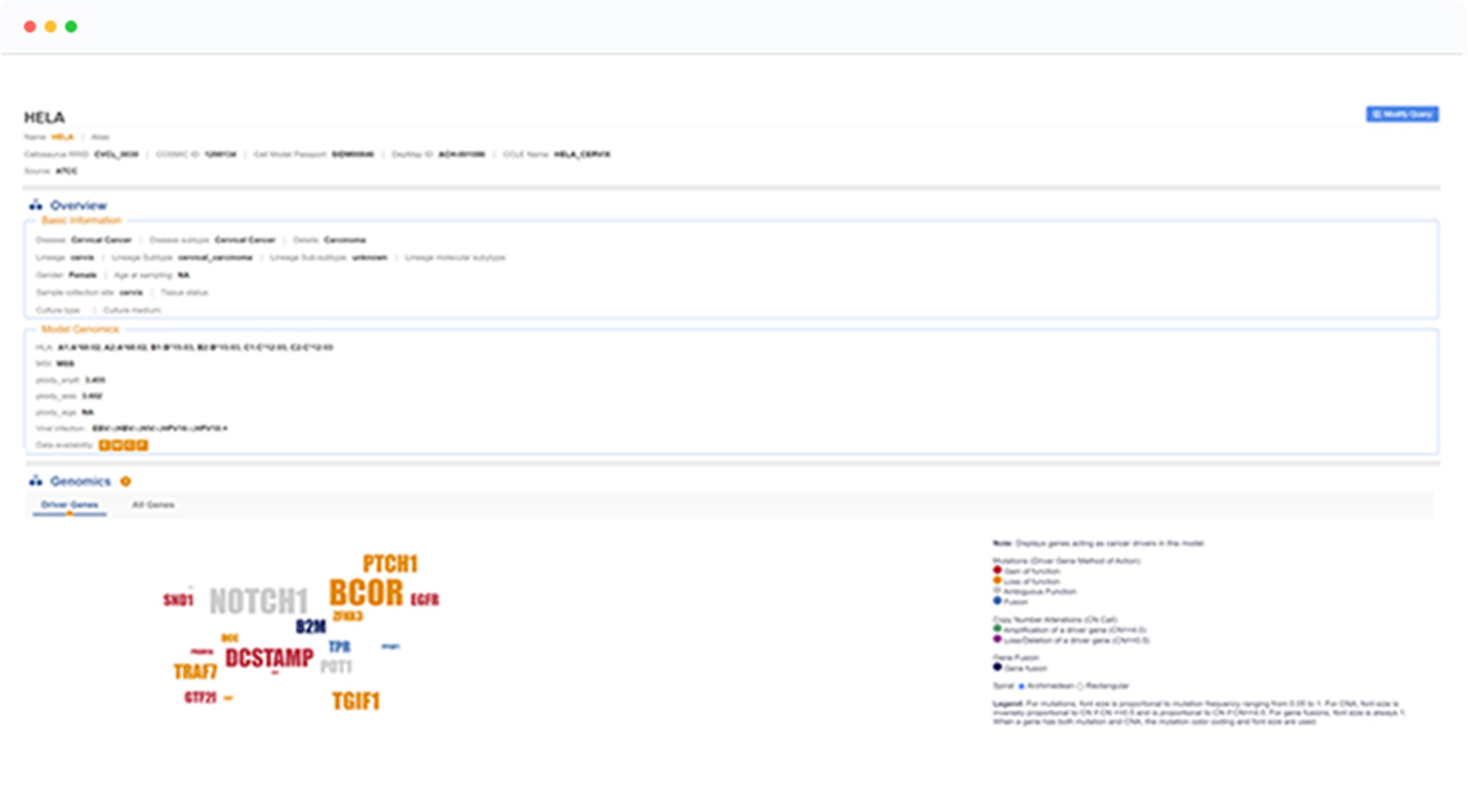Click the blue Fusion legend dot
The width and height of the screenshot is (1468, 812).
997,601
